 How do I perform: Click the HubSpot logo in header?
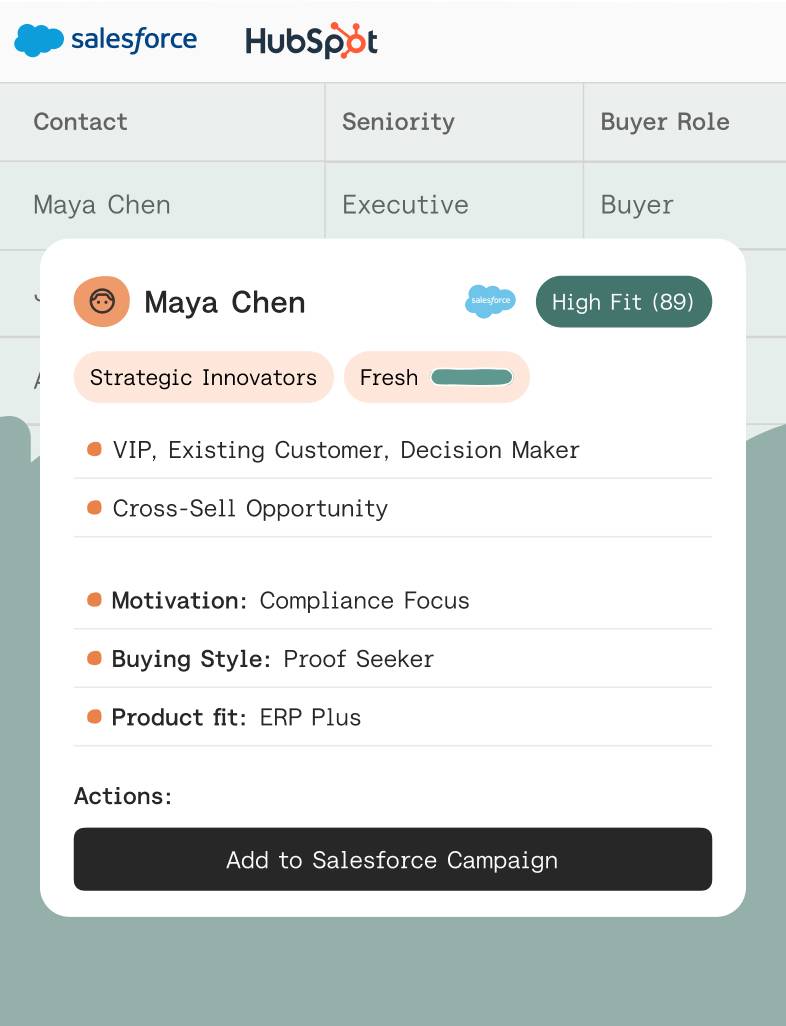pos(311,41)
